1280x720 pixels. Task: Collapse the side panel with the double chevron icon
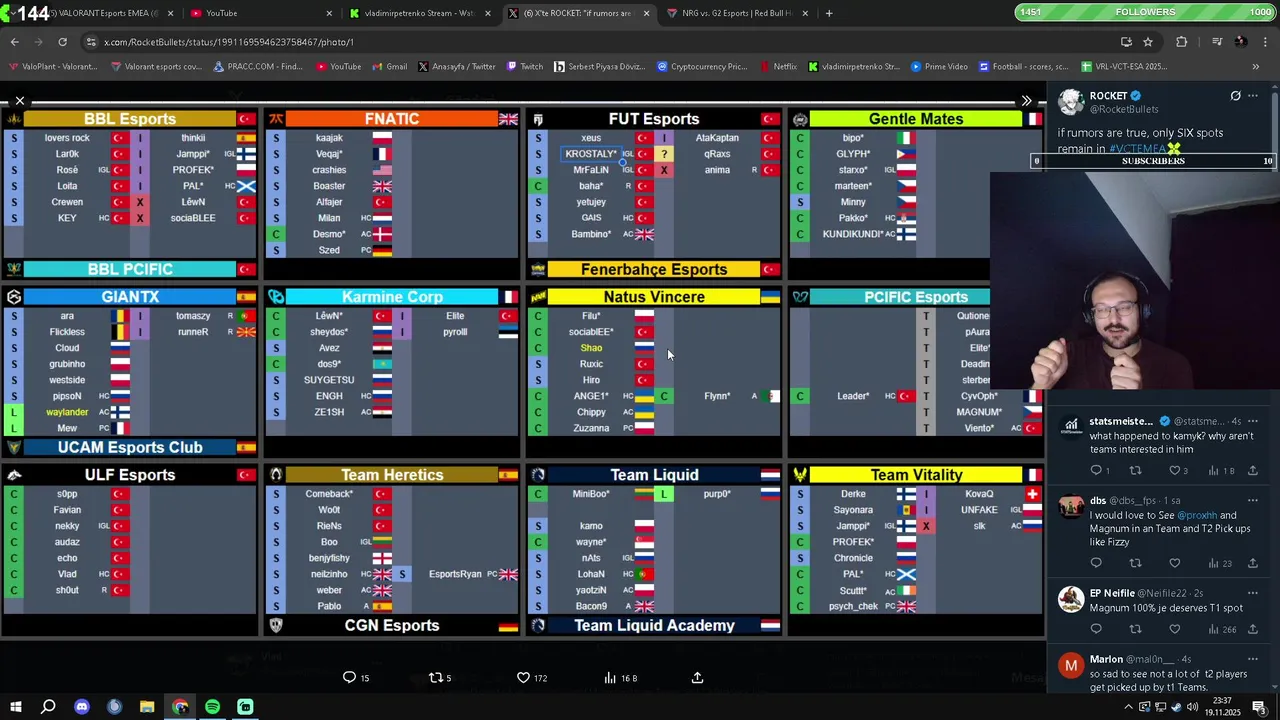(1026, 101)
